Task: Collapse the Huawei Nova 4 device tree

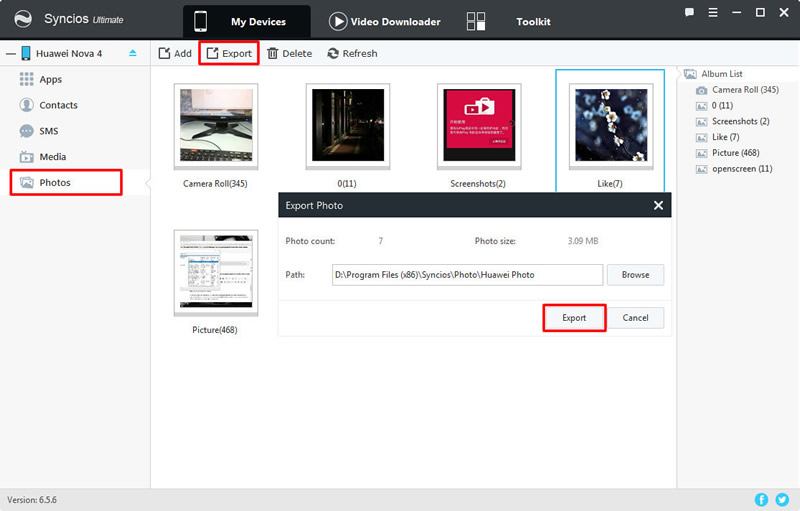Action: point(11,53)
